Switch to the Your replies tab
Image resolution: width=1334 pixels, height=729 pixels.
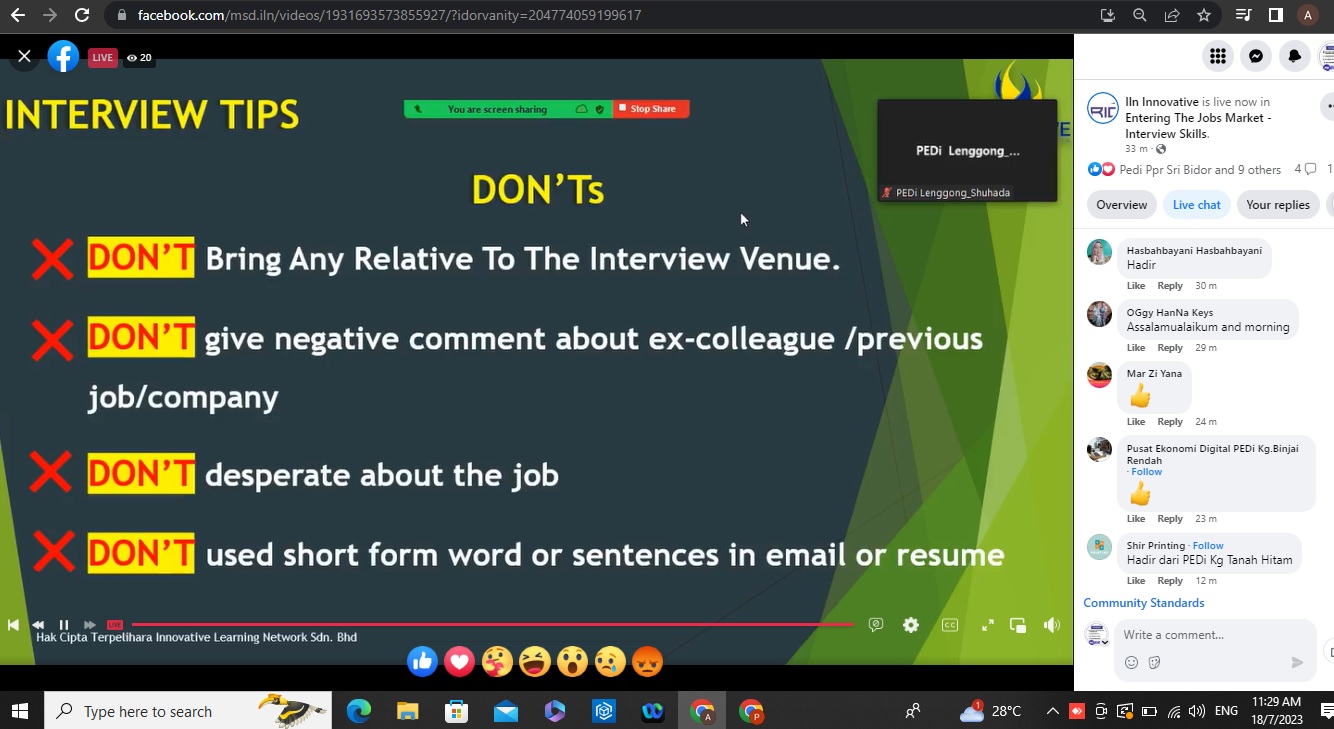pos(1277,205)
